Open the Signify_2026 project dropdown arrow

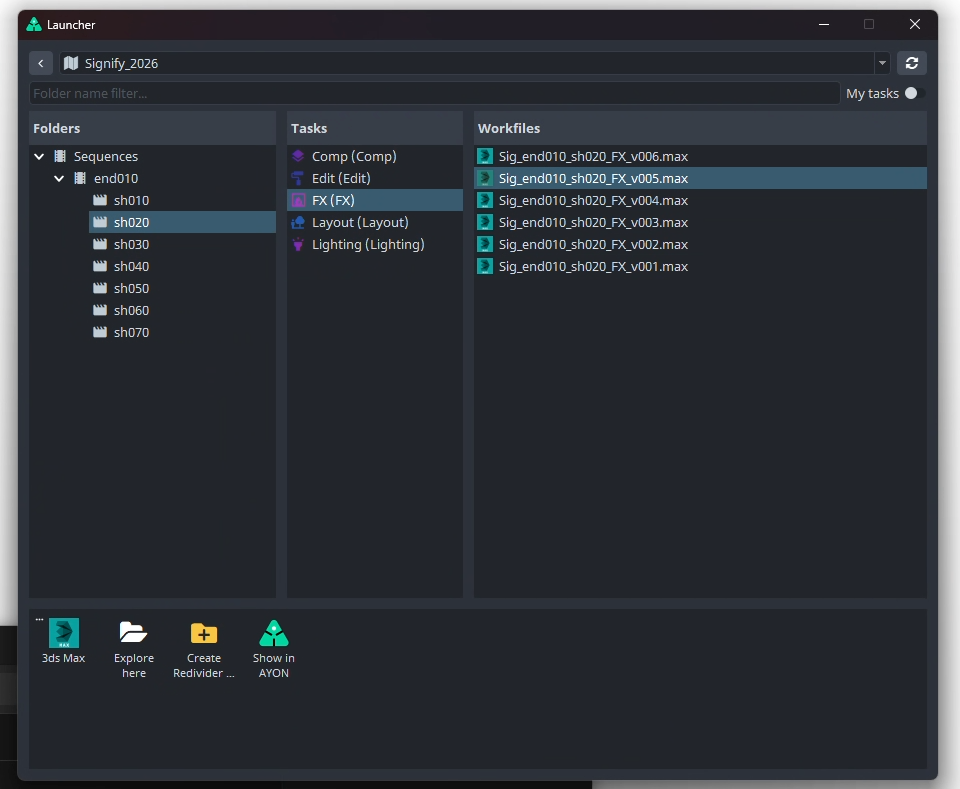pyautogui.click(x=882, y=63)
